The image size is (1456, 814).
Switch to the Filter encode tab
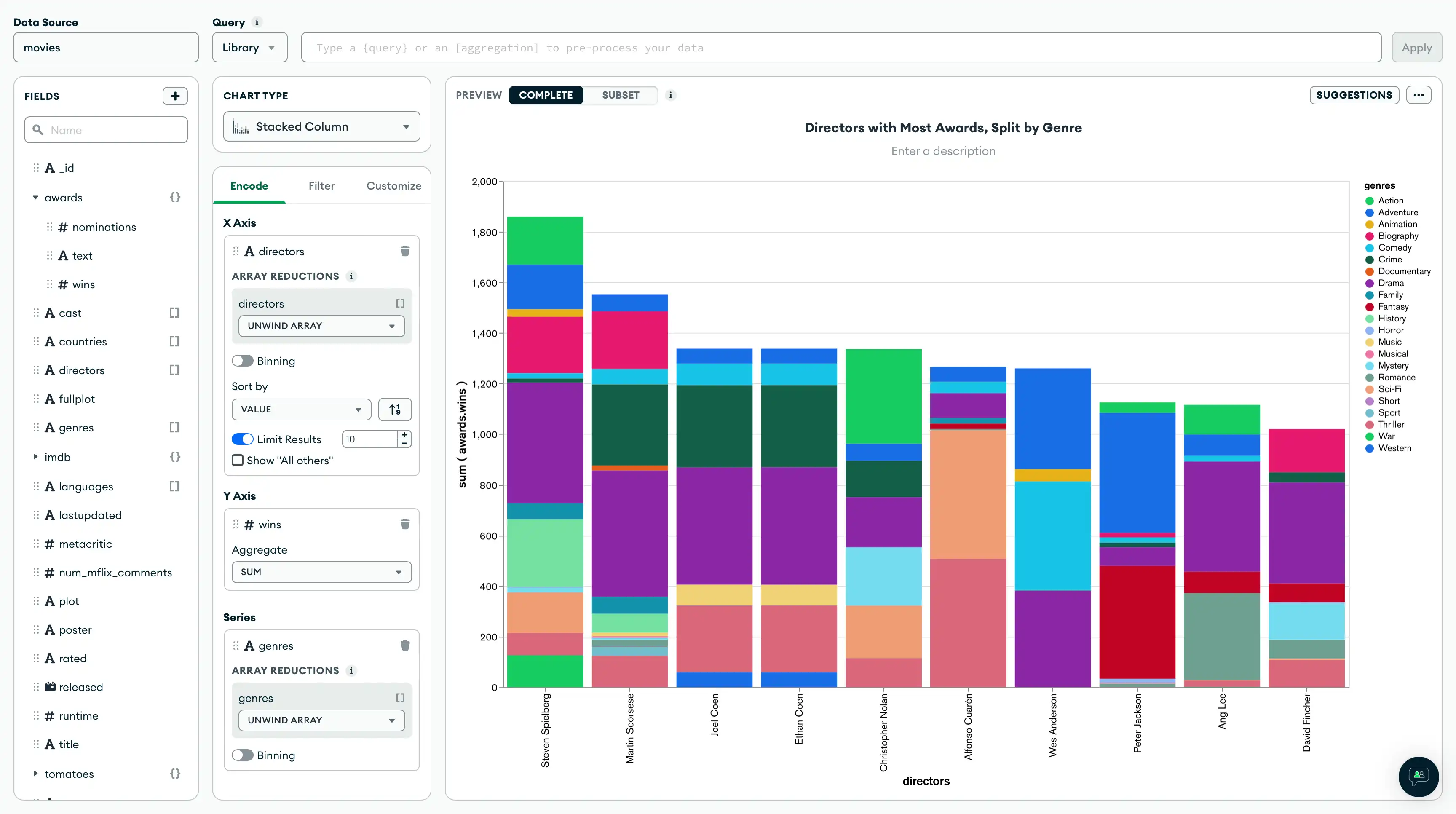coord(321,186)
